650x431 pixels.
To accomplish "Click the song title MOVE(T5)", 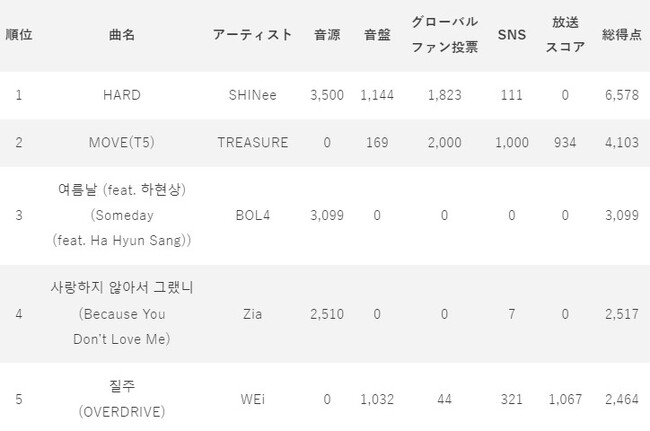I will tap(121, 142).
